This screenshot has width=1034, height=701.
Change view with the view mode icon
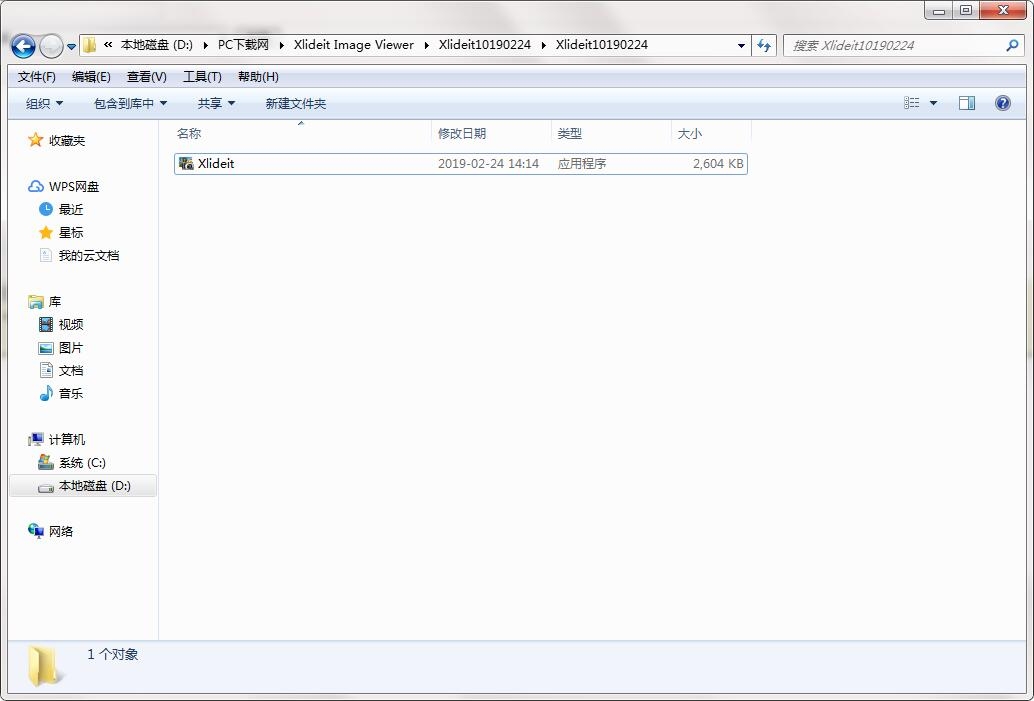click(x=911, y=103)
